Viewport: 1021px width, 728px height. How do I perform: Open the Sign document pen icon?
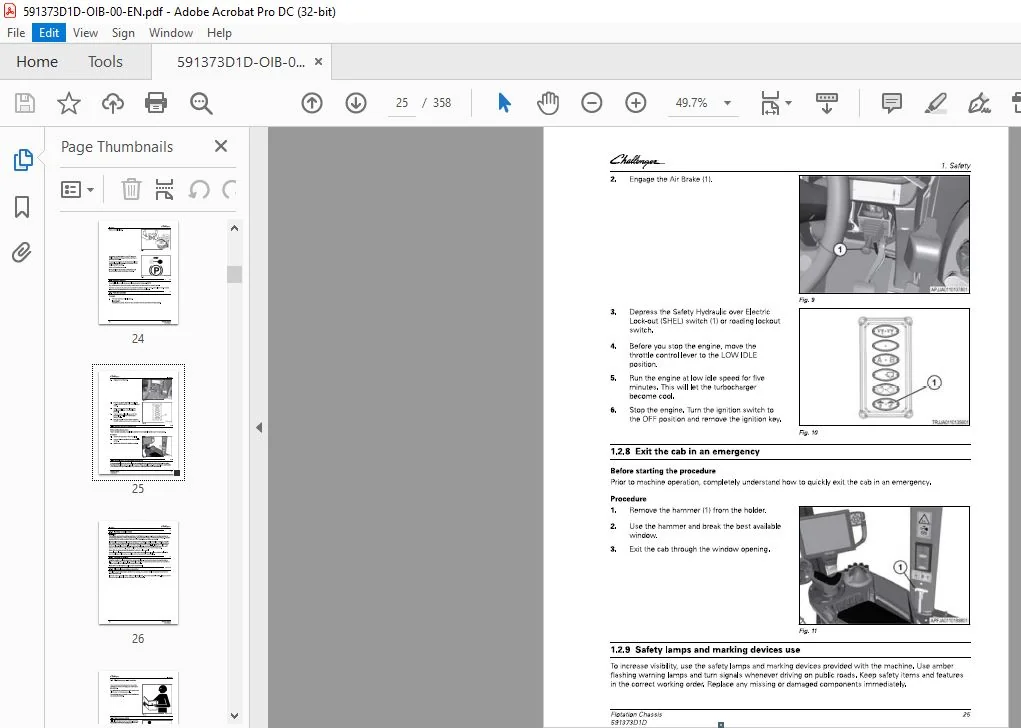[979, 103]
